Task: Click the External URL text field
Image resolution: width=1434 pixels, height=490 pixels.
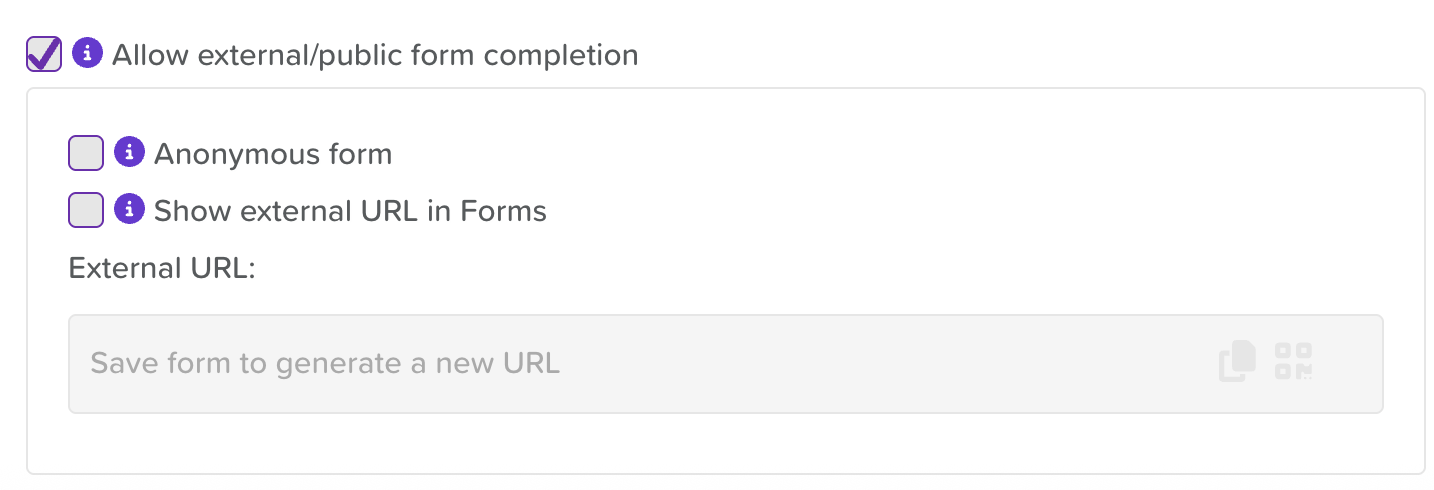Action: (725, 364)
